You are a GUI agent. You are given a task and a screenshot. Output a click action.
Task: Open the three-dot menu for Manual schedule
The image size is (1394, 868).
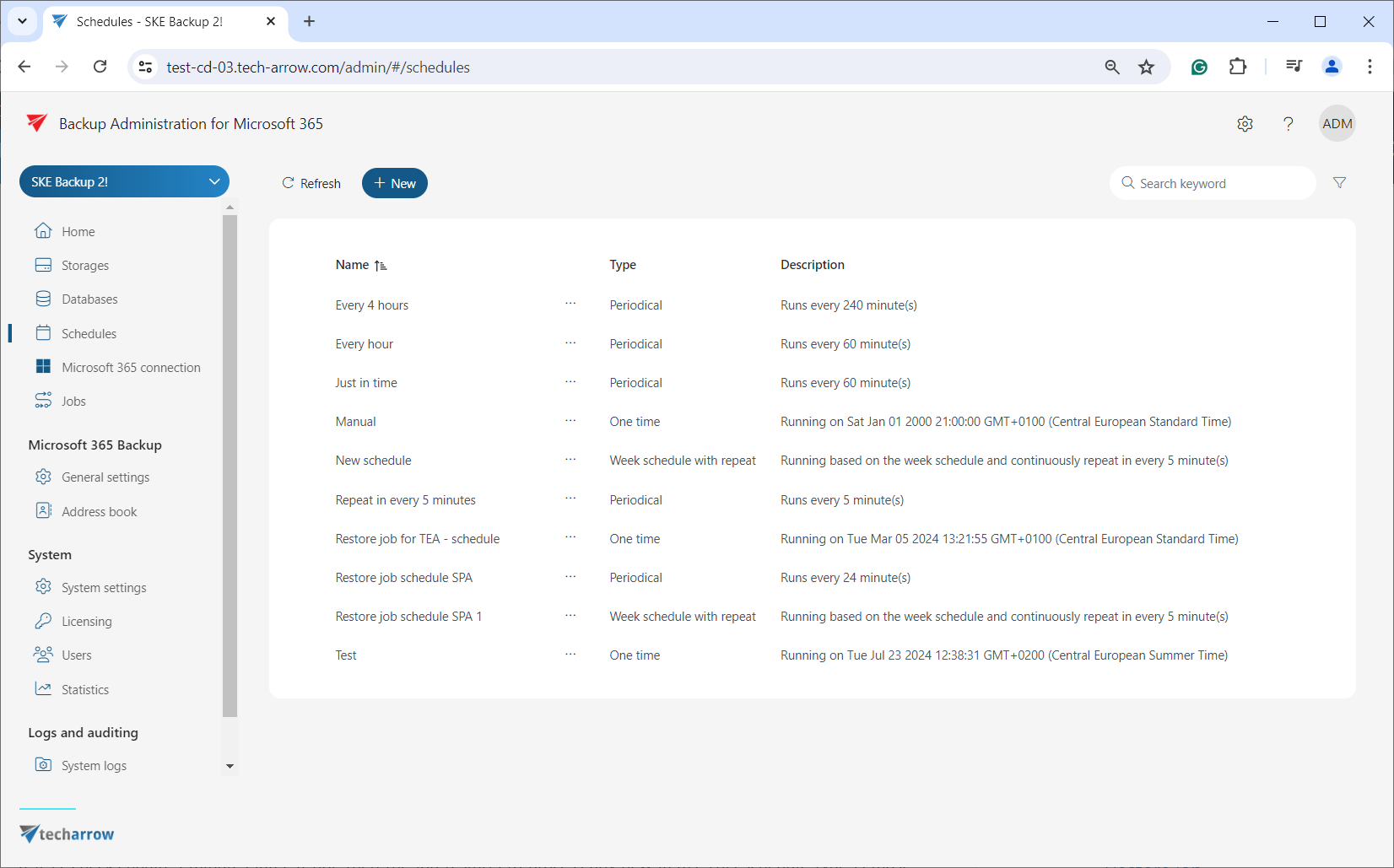[570, 420]
